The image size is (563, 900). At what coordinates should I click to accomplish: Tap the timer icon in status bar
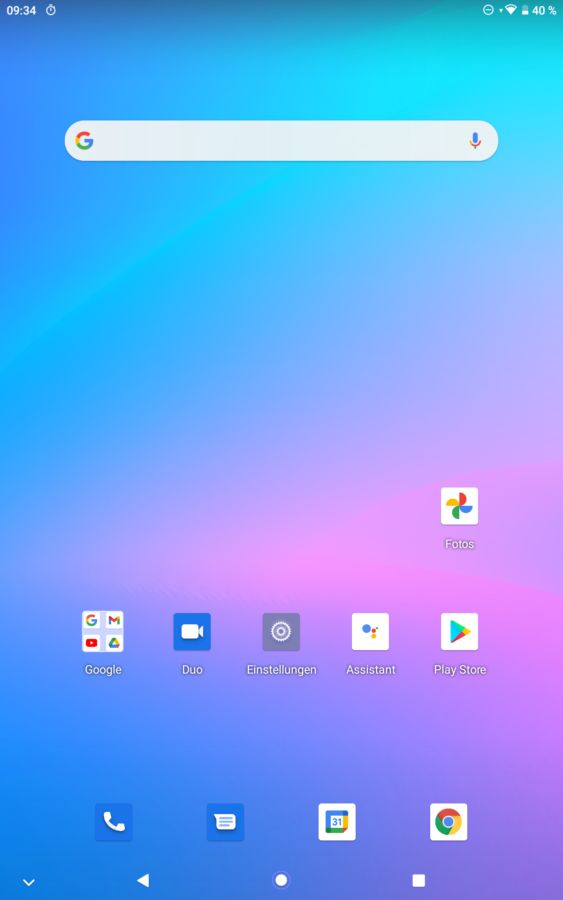(51, 10)
